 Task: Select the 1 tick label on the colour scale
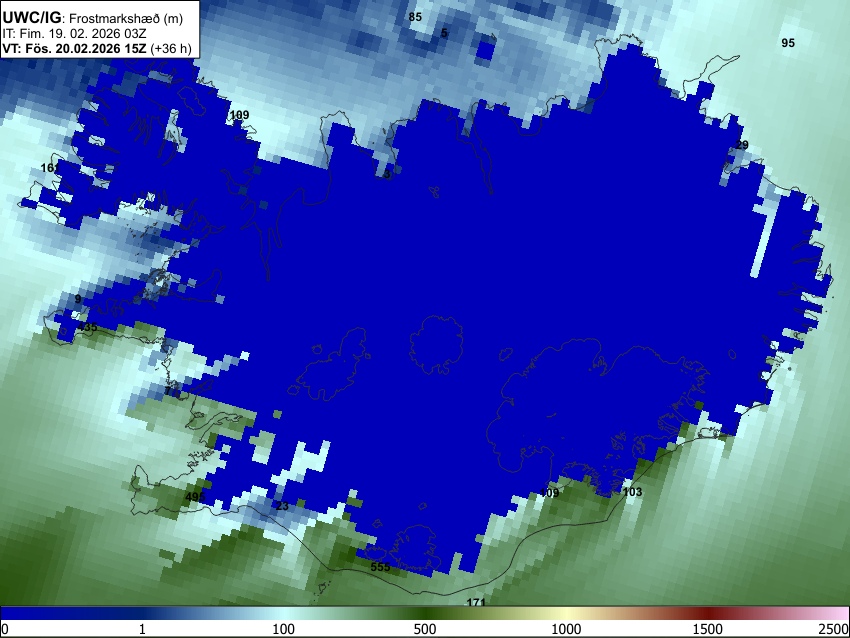point(142,629)
